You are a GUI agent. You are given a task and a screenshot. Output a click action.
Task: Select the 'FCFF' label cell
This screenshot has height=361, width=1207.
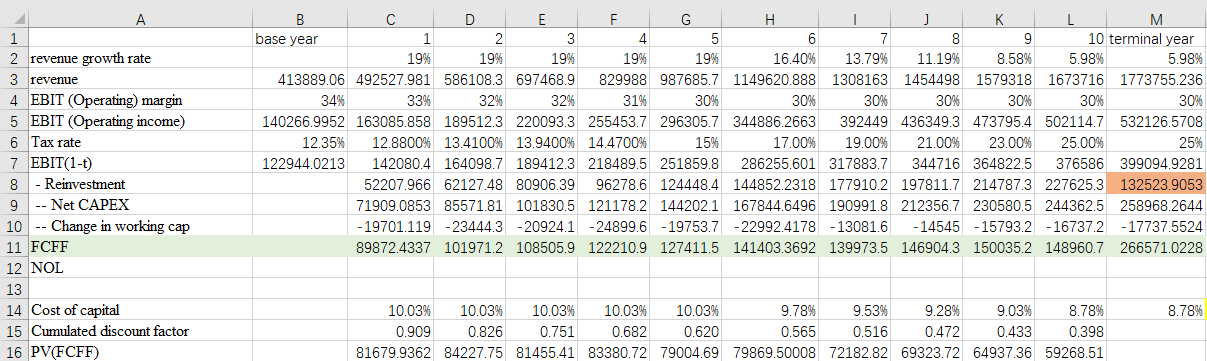(x=139, y=248)
